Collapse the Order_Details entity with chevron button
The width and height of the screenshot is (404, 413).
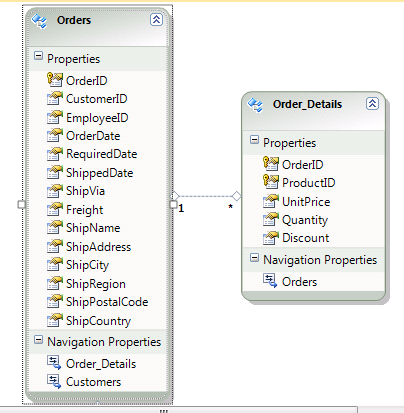[372, 104]
